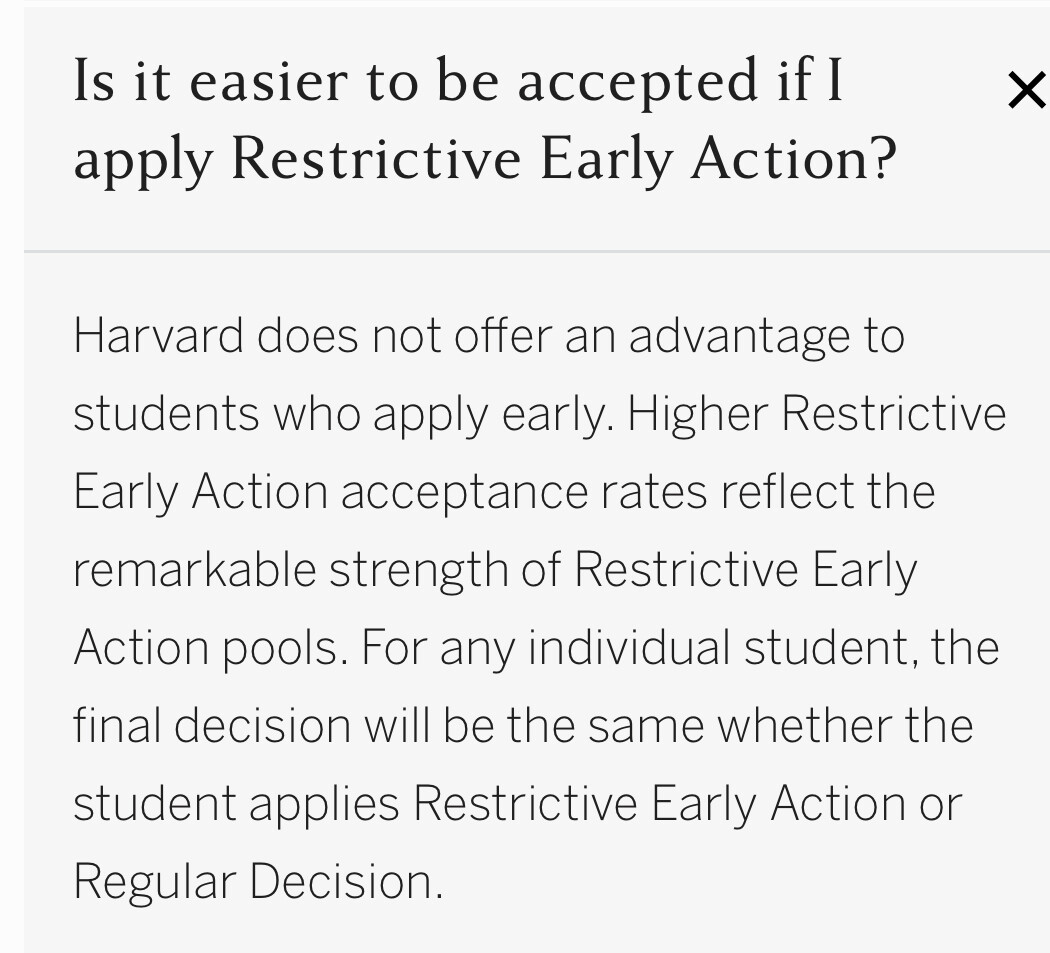Click the 'Regular Decision.' text

[x=258, y=882]
